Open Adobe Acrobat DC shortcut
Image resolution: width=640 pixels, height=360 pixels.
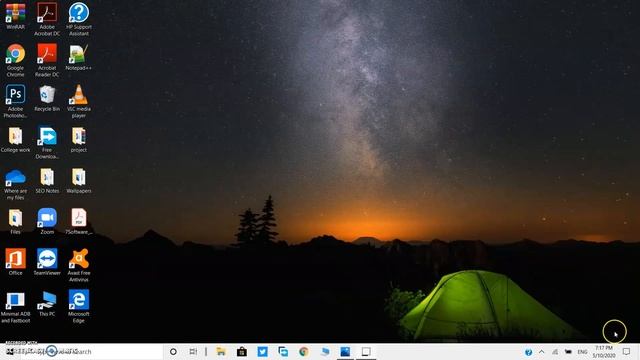pos(47,19)
